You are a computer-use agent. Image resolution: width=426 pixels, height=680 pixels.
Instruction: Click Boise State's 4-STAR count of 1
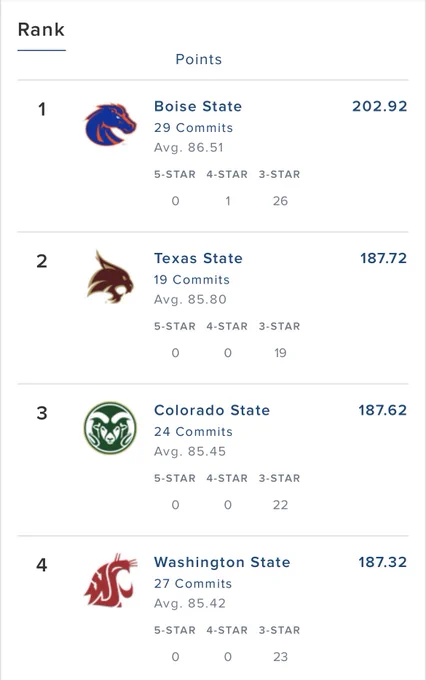click(x=228, y=201)
